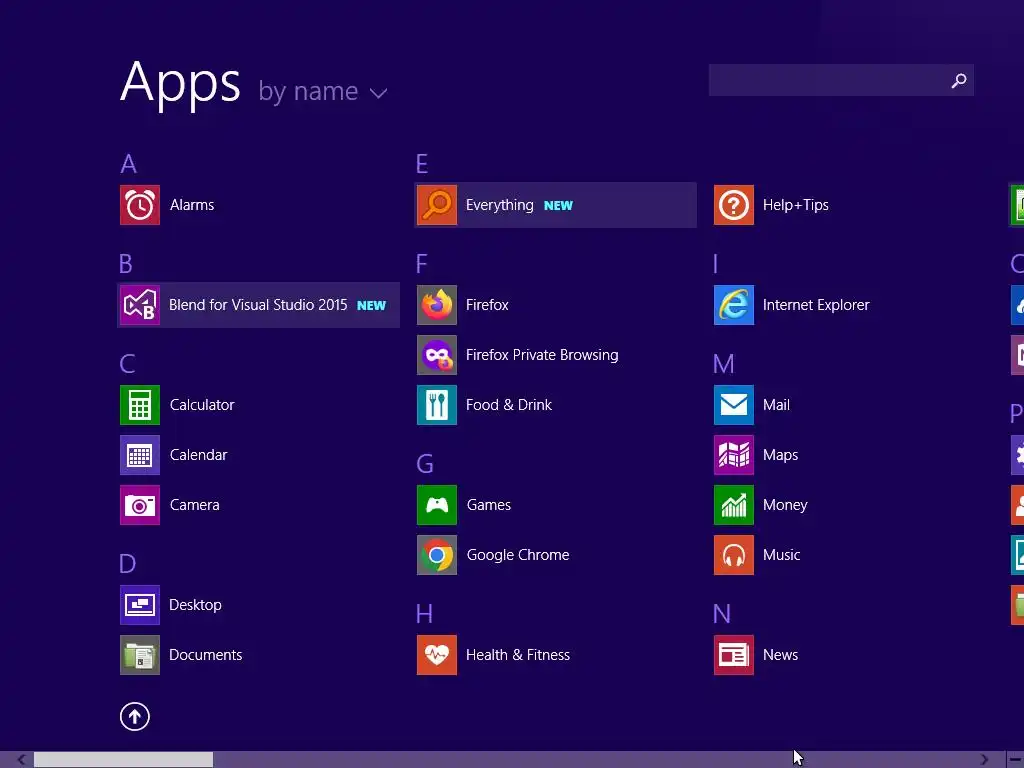Click the scrollbar right arrow
Screen dimensions: 1024x768
pos(984,760)
